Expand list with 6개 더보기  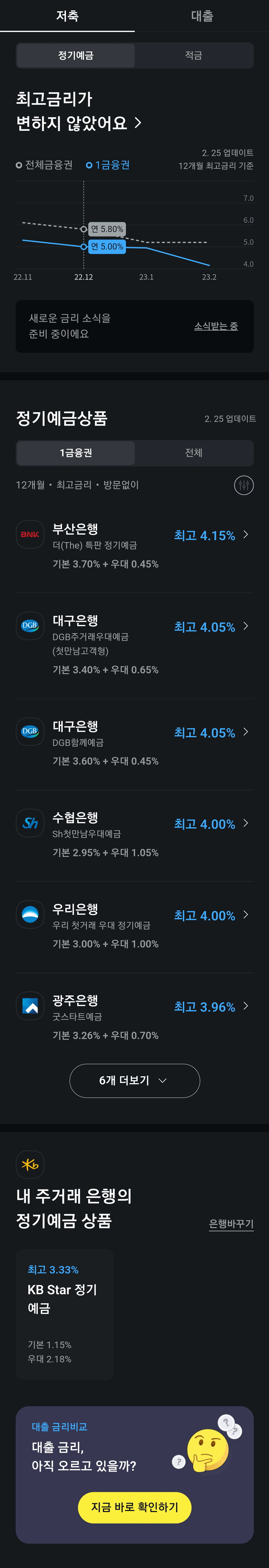134,1080
